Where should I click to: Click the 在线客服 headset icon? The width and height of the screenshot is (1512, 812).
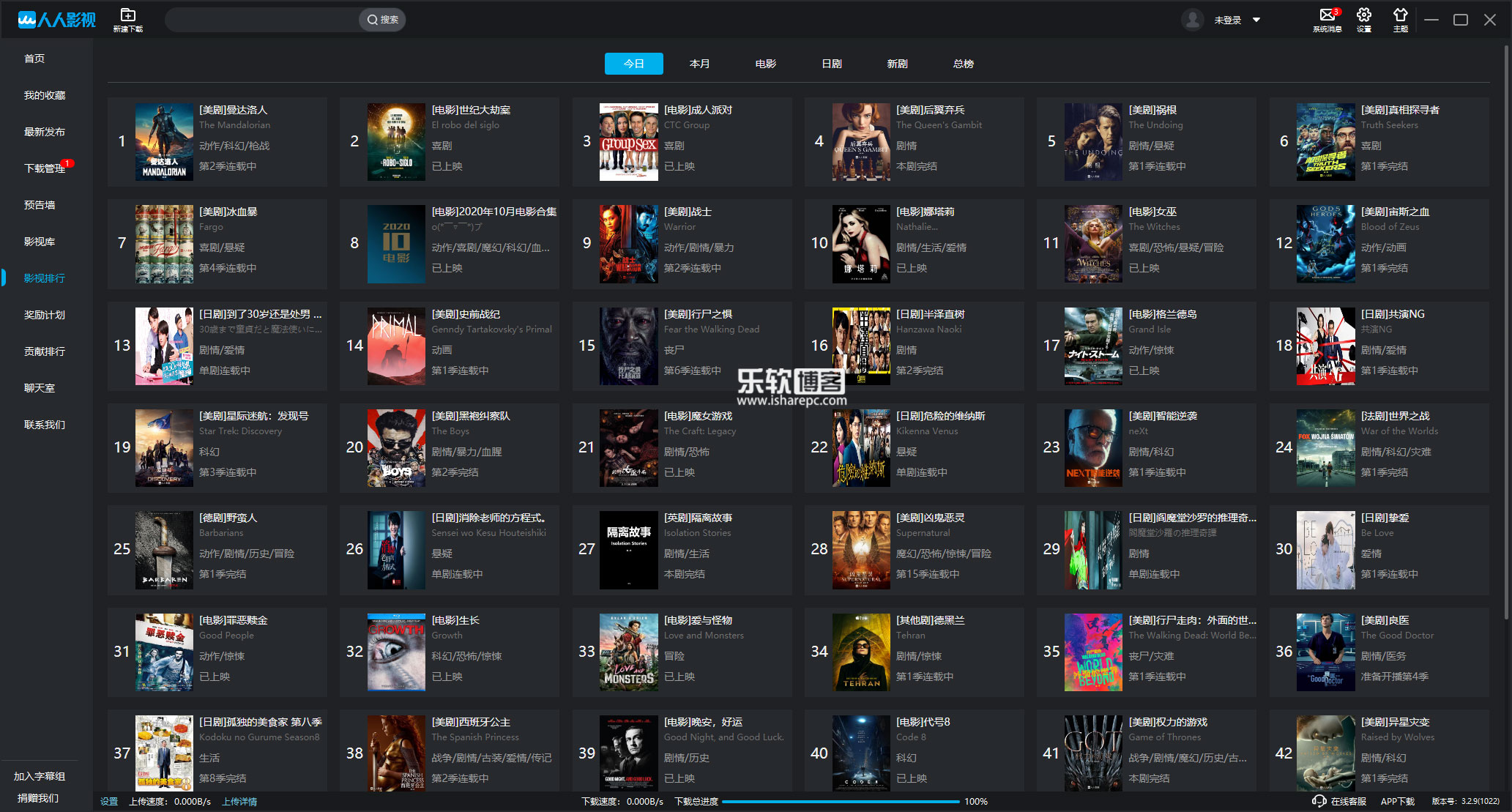point(1319,801)
